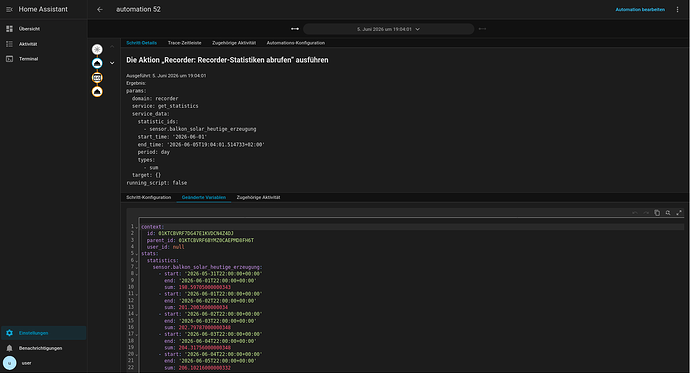Click the sum value 204.31756000000348
The width and height of the screenshot is (690, 373).
(x=205, y=347)
